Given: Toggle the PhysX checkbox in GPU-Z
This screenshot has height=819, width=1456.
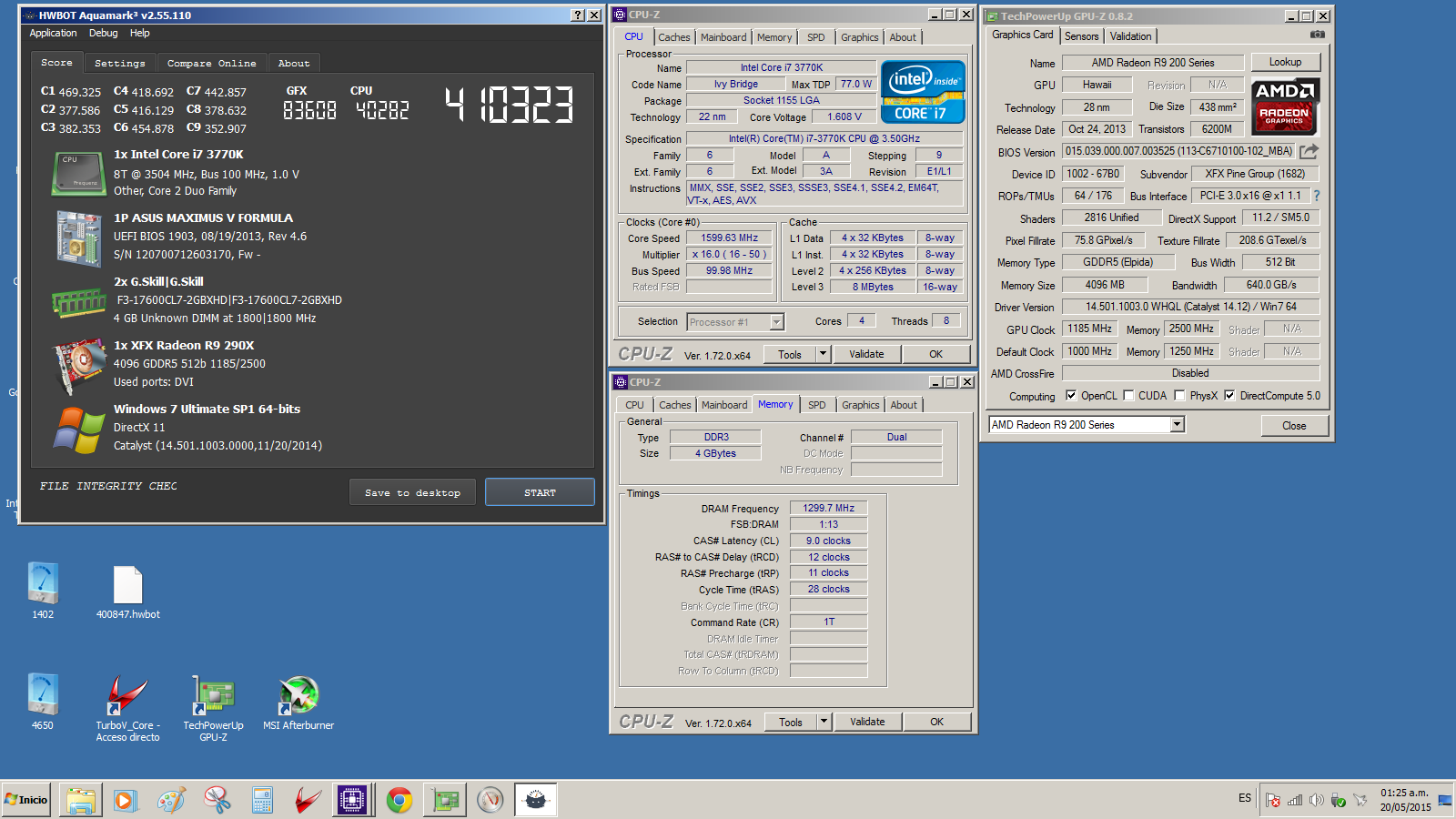Looking at the screenshot, I should click(x=1179, y=396).
